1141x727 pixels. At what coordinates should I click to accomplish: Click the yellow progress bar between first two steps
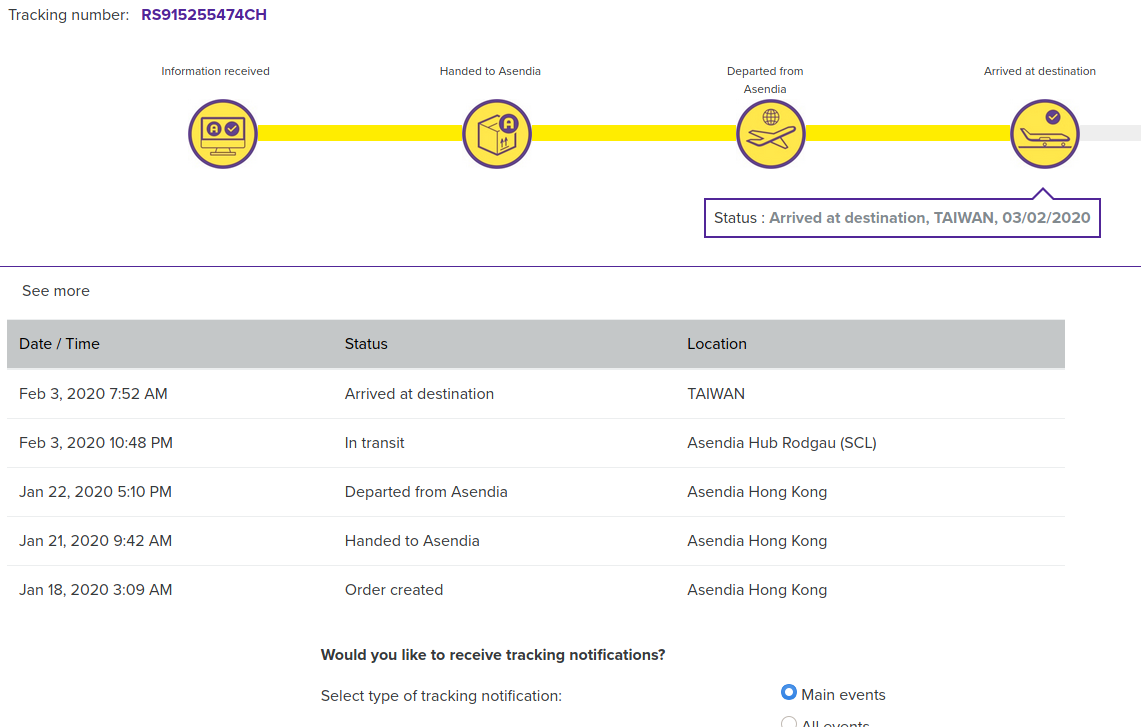tap(360, 134)
